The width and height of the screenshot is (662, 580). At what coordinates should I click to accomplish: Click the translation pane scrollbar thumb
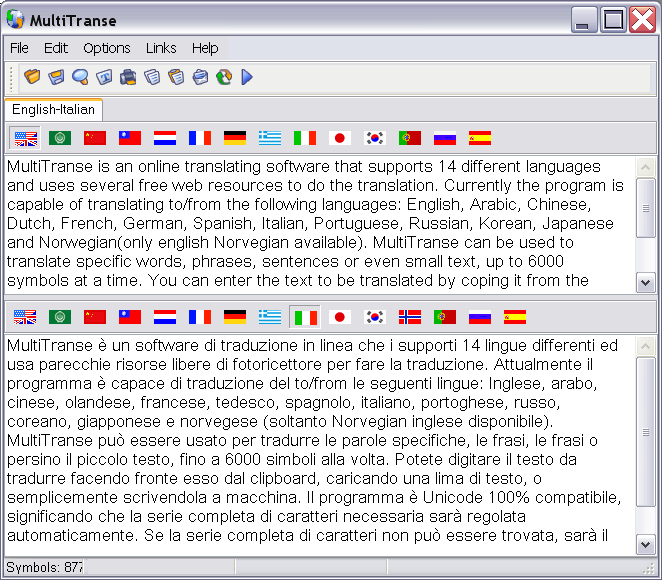646,432
